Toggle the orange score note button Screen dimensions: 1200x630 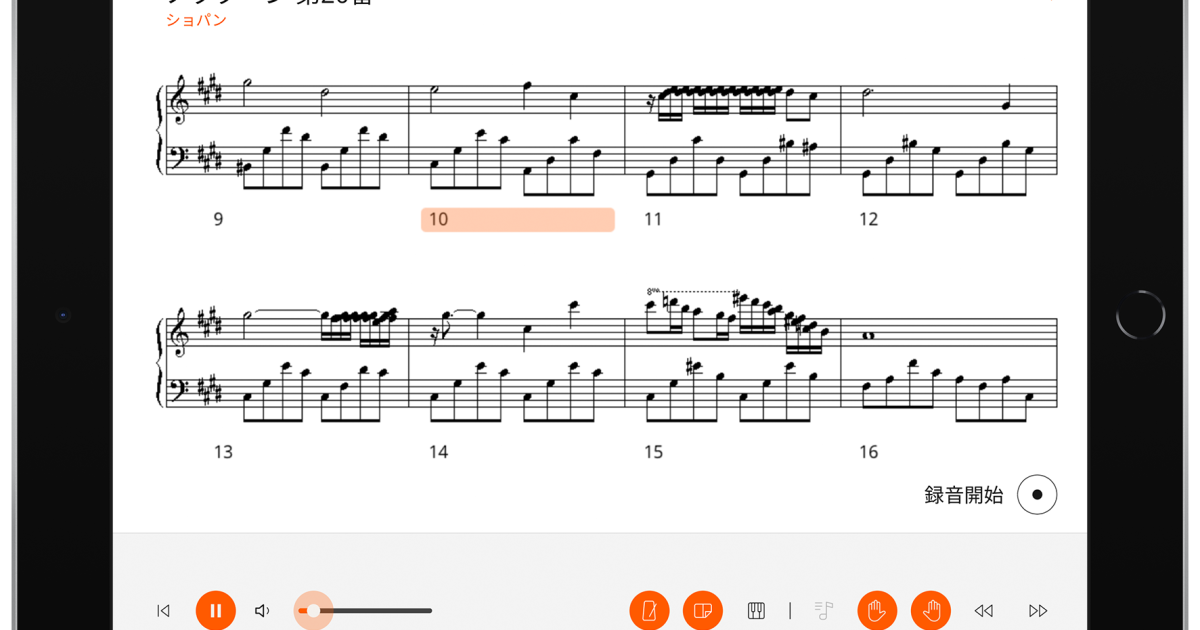tap(703, 610)
